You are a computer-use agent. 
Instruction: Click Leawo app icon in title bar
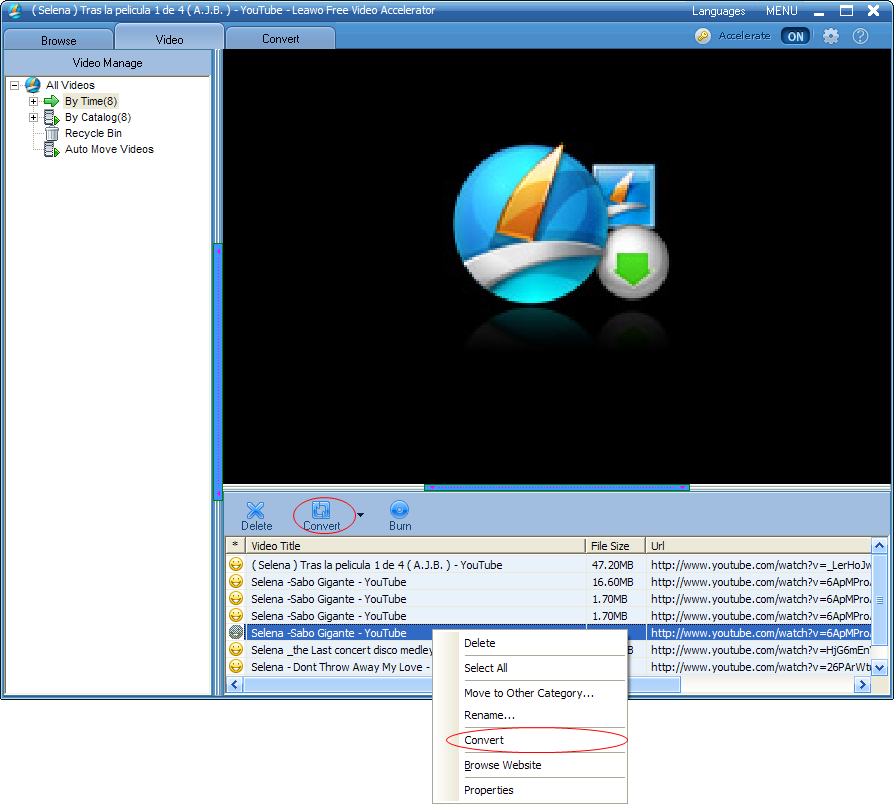pos(15,10)
